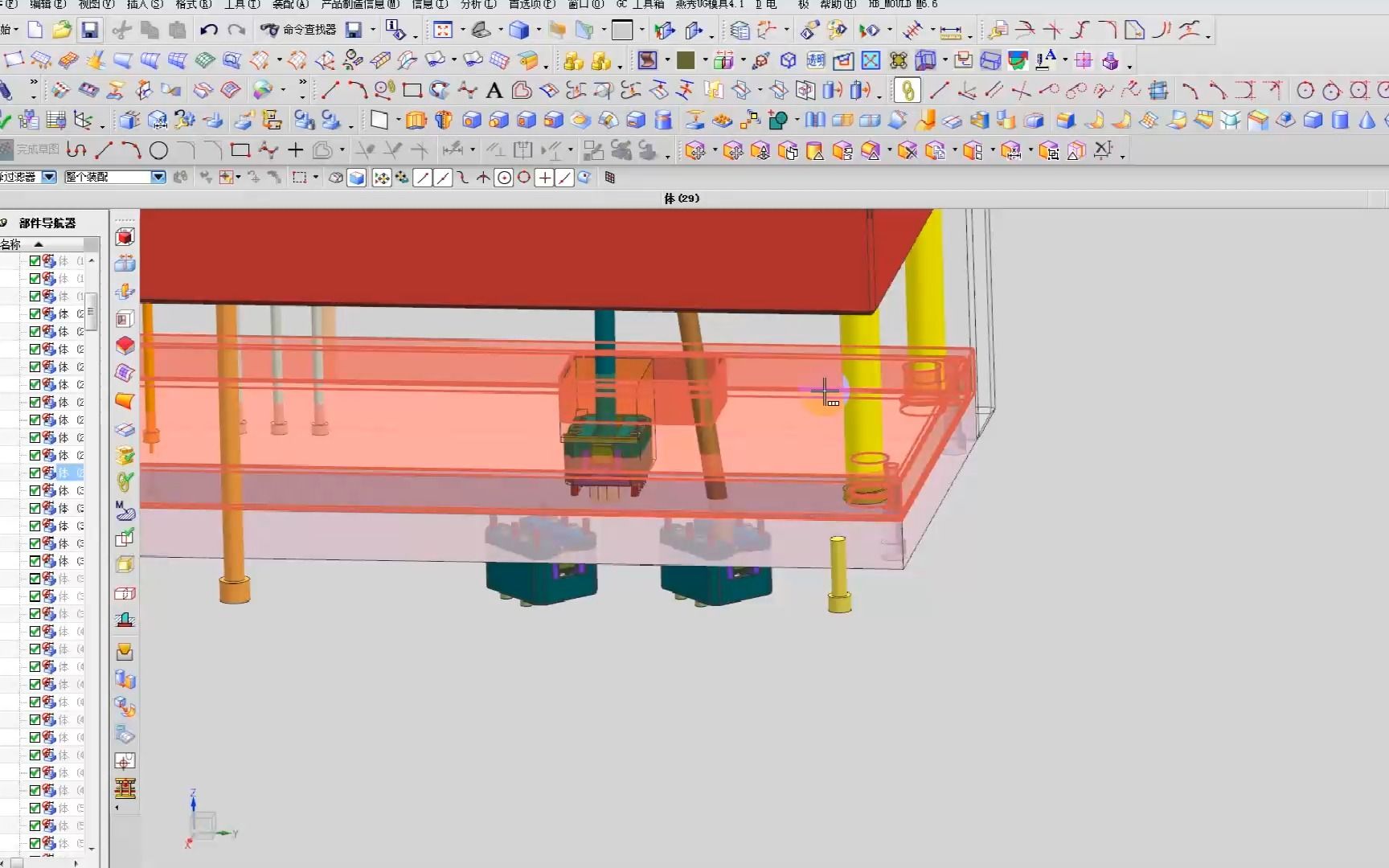This screenshot has height=868, width=1389.
Task: Toggle snap to existing point
Action: 544,178
